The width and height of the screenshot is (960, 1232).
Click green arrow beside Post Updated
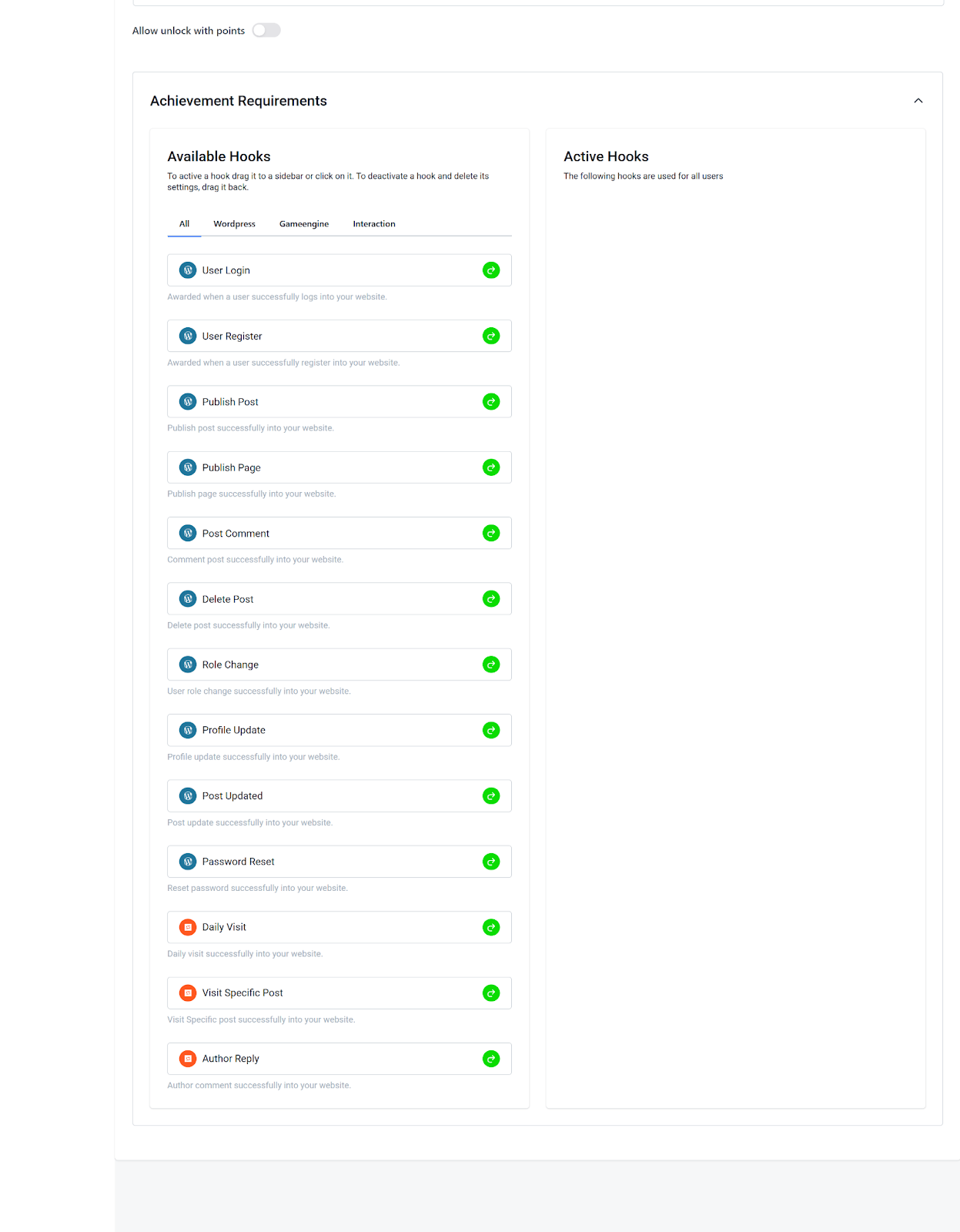pyautogui.click(x=491, y=796)
